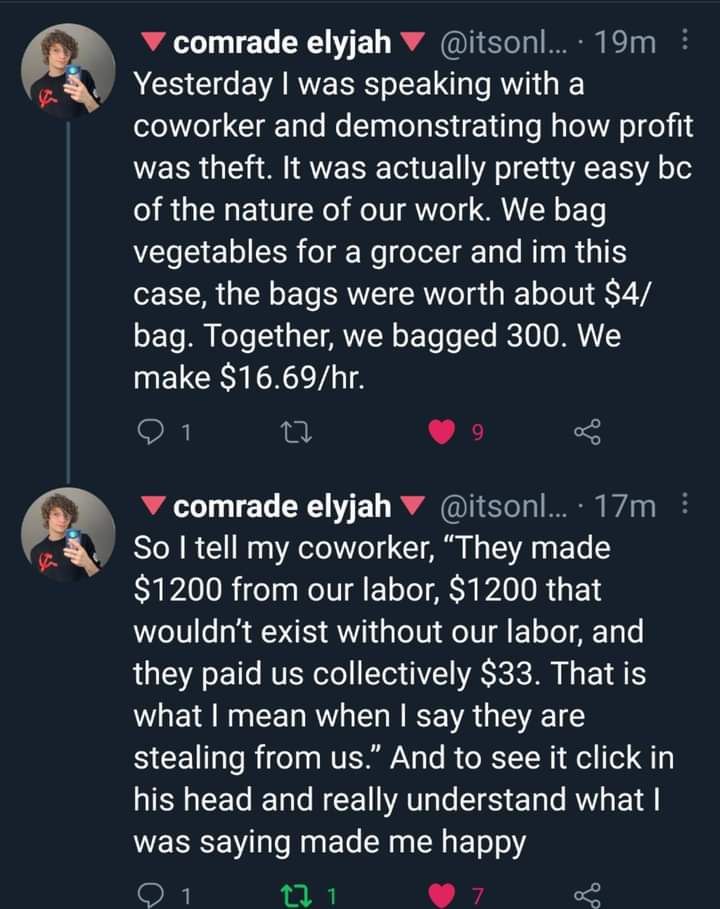The height and width of the screenshot is (909, 720).
Task: Share the first tweet
Action: 586,432
